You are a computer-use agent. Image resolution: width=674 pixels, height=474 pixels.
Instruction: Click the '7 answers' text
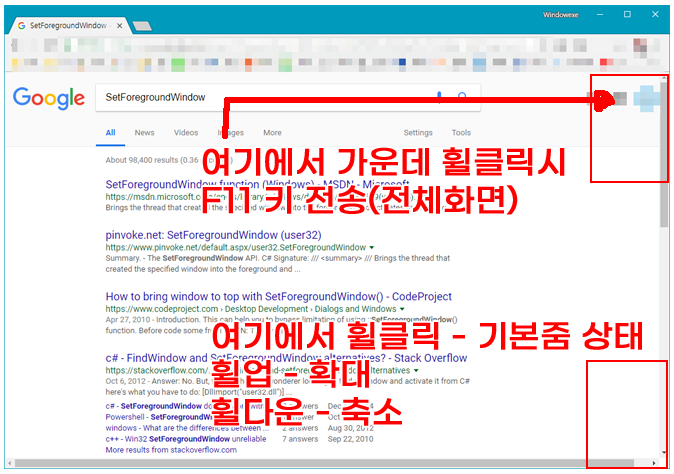pos(300,439)
